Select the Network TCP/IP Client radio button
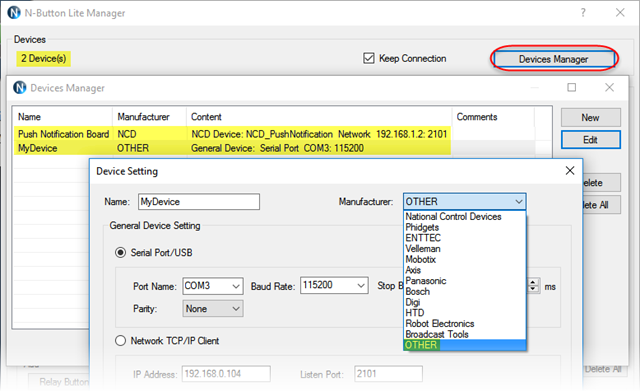 pos(120,341)
